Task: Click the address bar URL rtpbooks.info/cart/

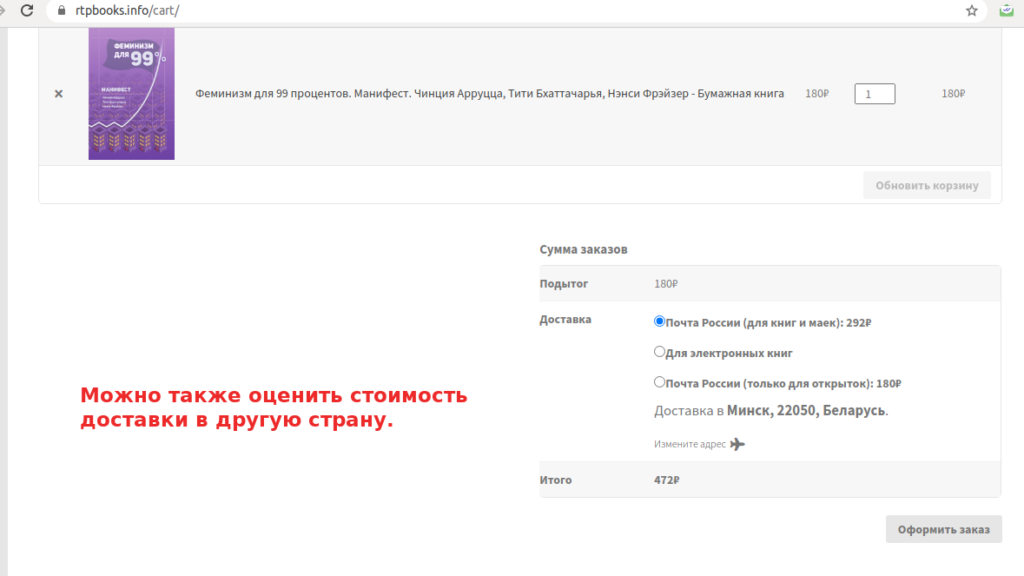Action: (x=127, y=10)
